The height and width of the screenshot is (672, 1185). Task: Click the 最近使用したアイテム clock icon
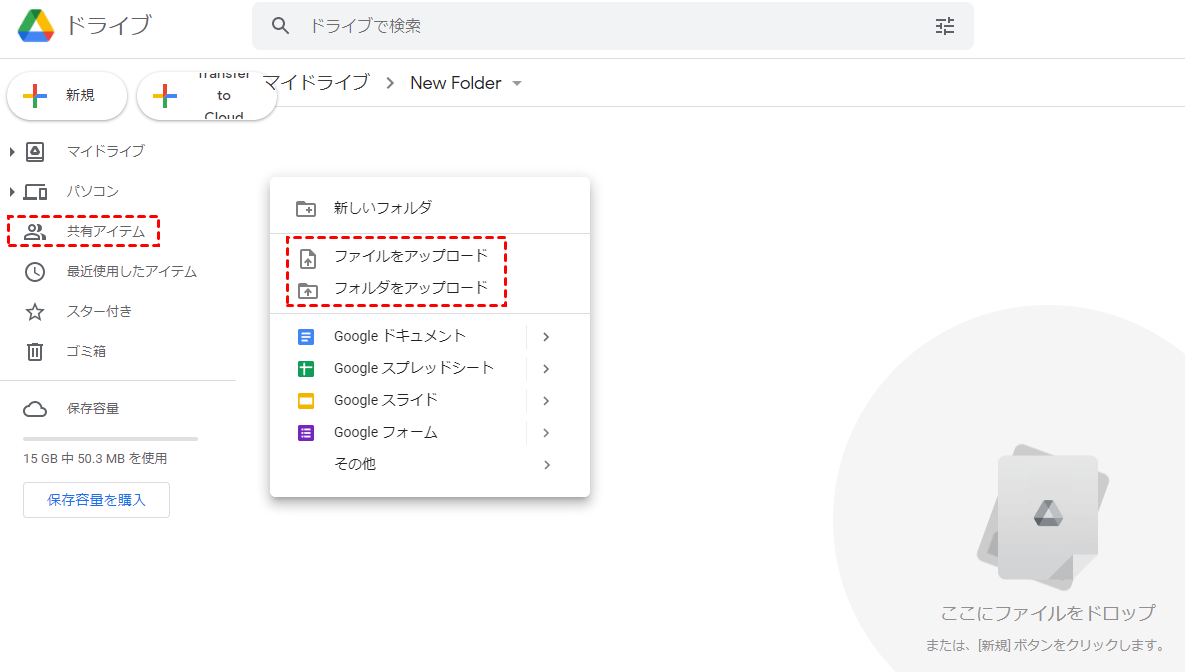[x=35, y=272]
